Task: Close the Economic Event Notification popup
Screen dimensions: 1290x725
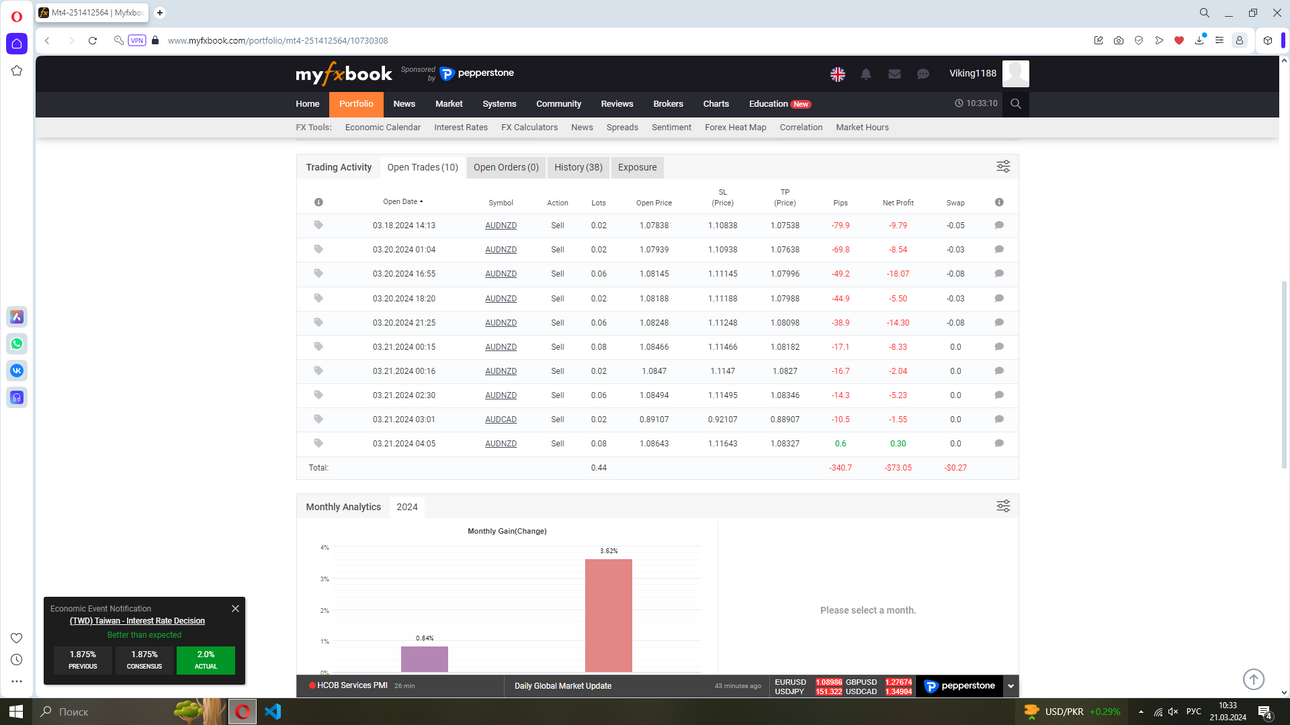Action: click(235, 608)
